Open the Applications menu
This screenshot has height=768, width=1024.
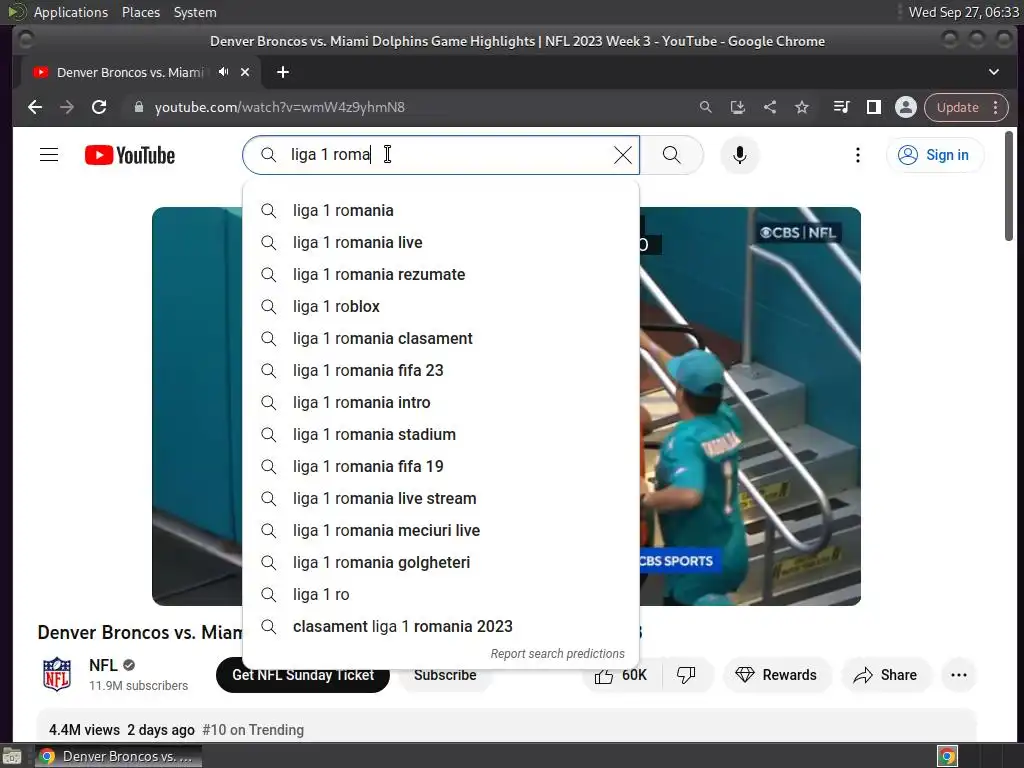click(x=71, y=12)
